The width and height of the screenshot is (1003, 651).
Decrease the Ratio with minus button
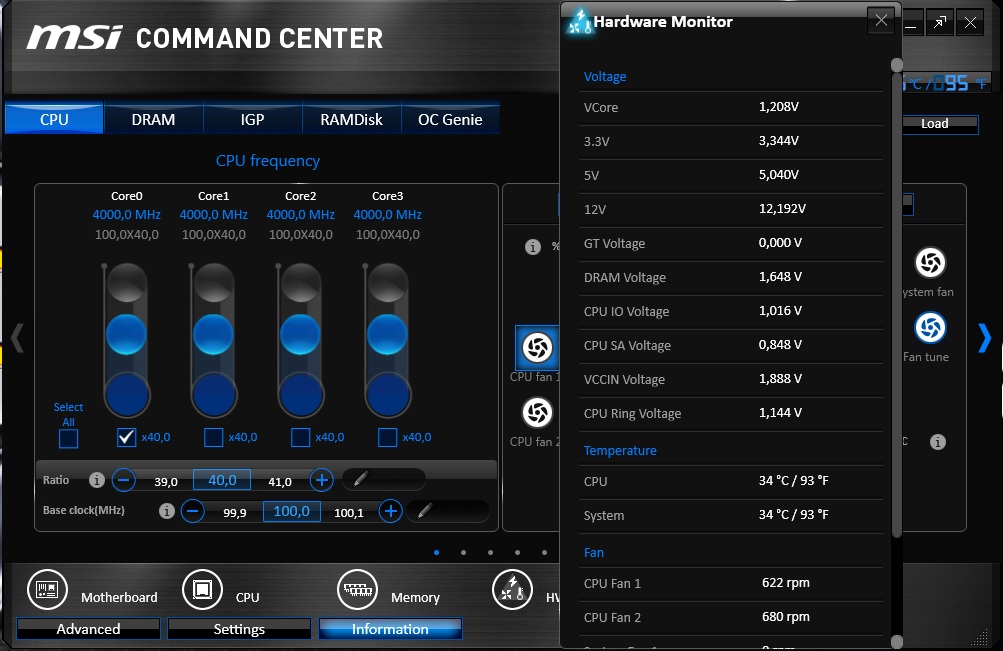tap(124, 480)
